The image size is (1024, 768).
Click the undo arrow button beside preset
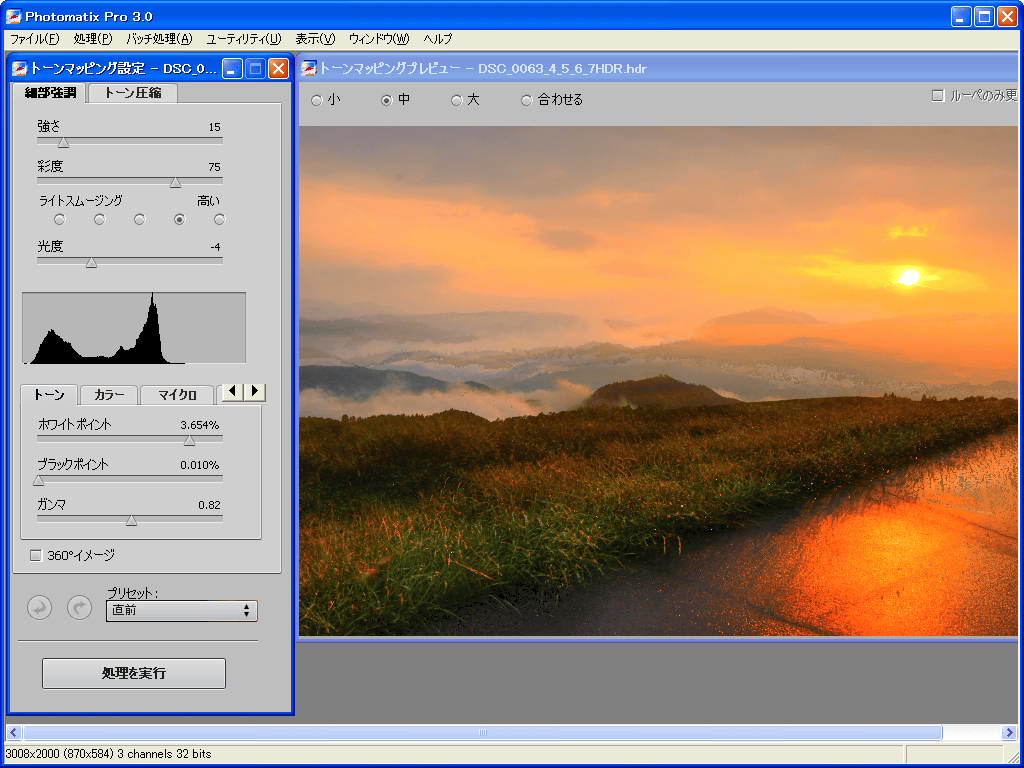click(x=39, y=608)
